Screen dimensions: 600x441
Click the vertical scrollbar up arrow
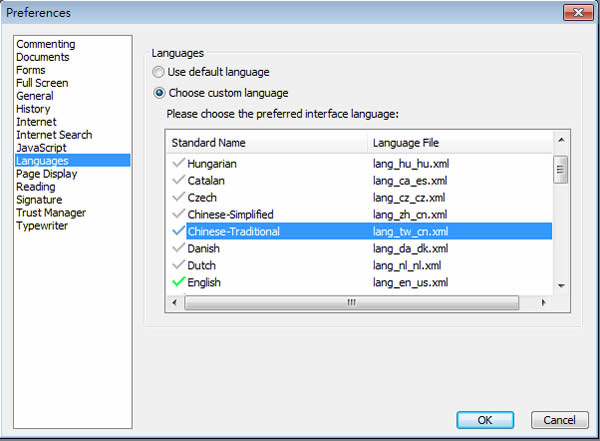tap(561, 140)
